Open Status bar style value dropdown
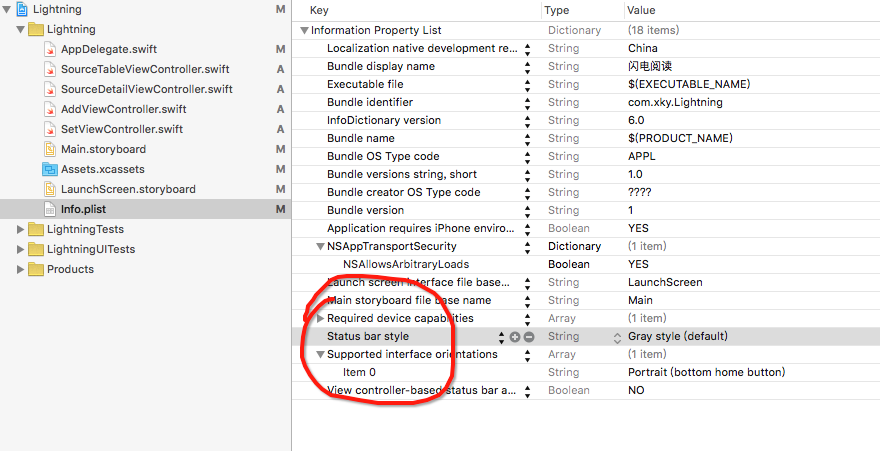This screenshot has height=451, width=880. [617, 337]
